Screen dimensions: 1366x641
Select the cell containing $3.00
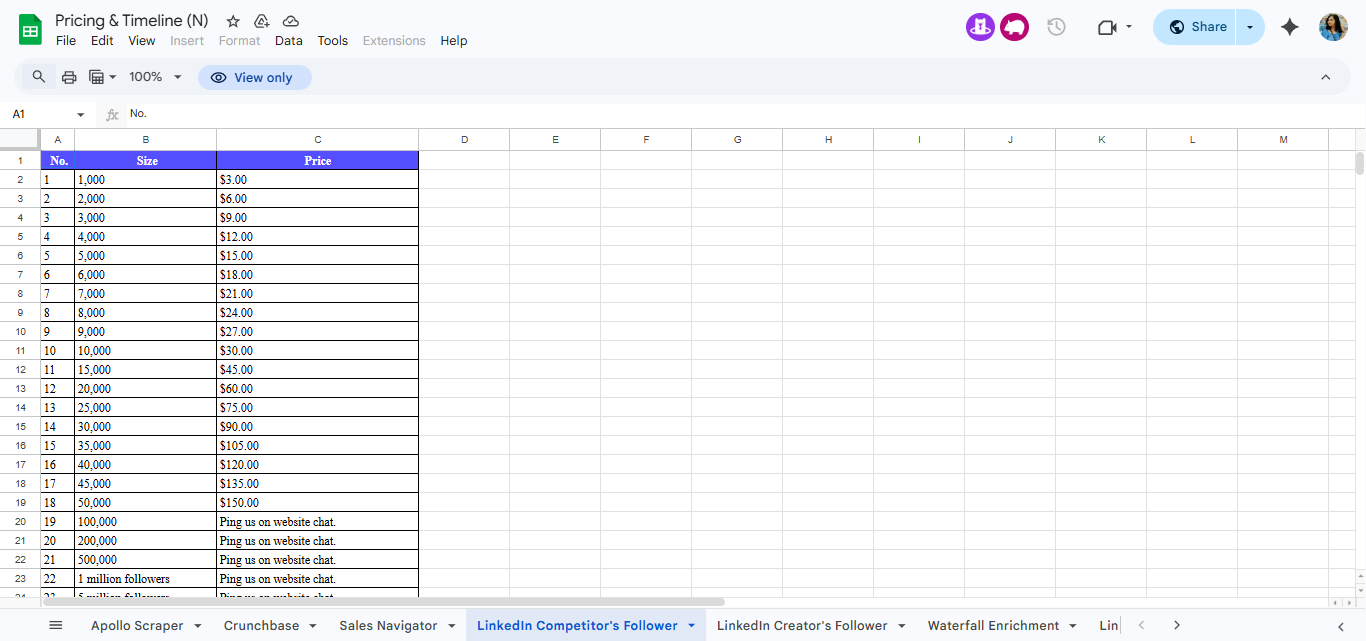[x=317, y=180]
